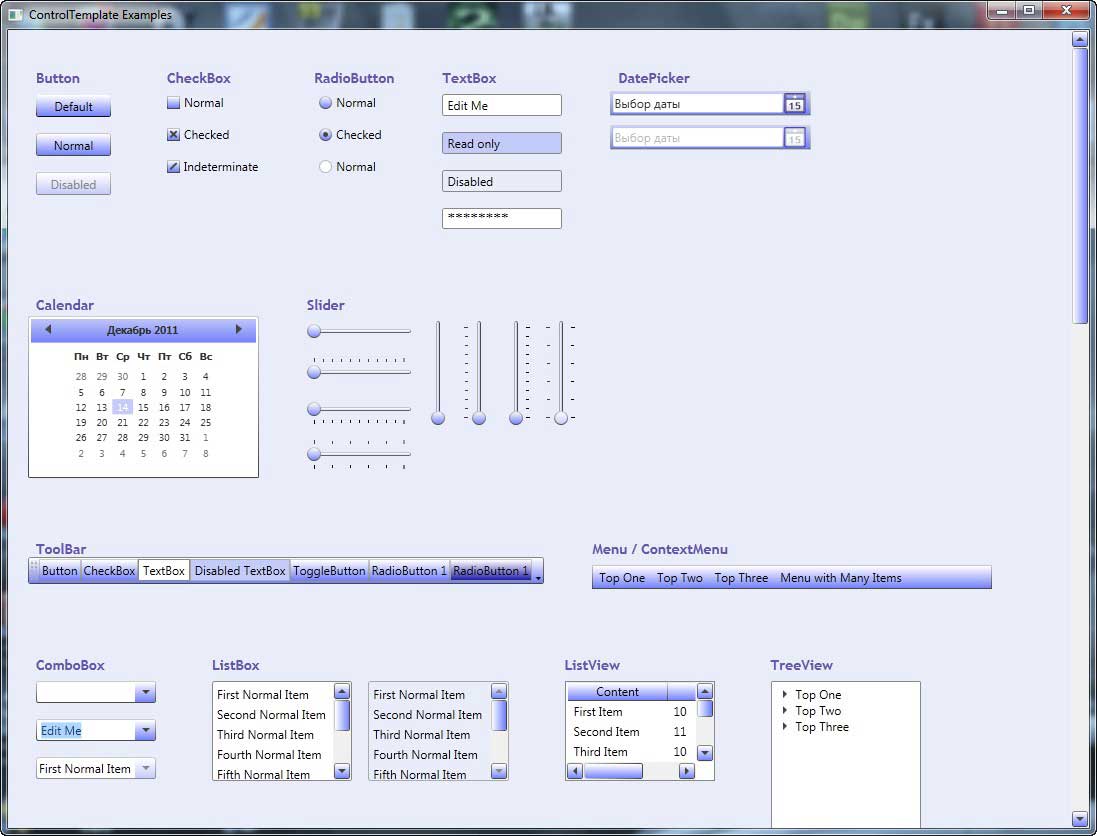Go to previous month in Calendar
Image resolution: width=1097 pixels, height=836 pixels.
click(x=48, y=329)
